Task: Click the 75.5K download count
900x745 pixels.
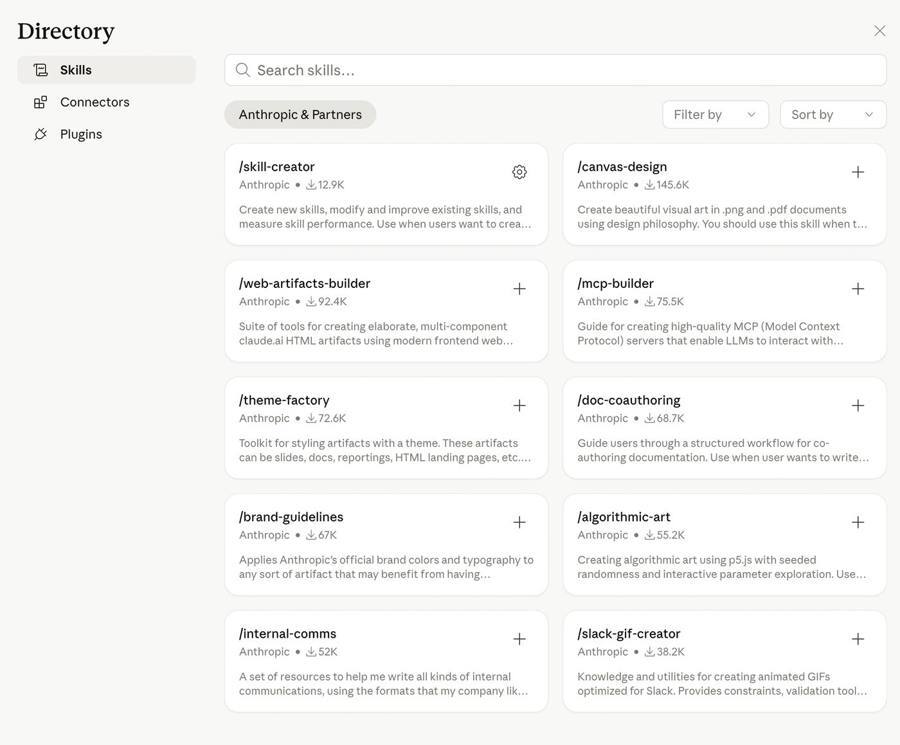Action: point(670,301)
